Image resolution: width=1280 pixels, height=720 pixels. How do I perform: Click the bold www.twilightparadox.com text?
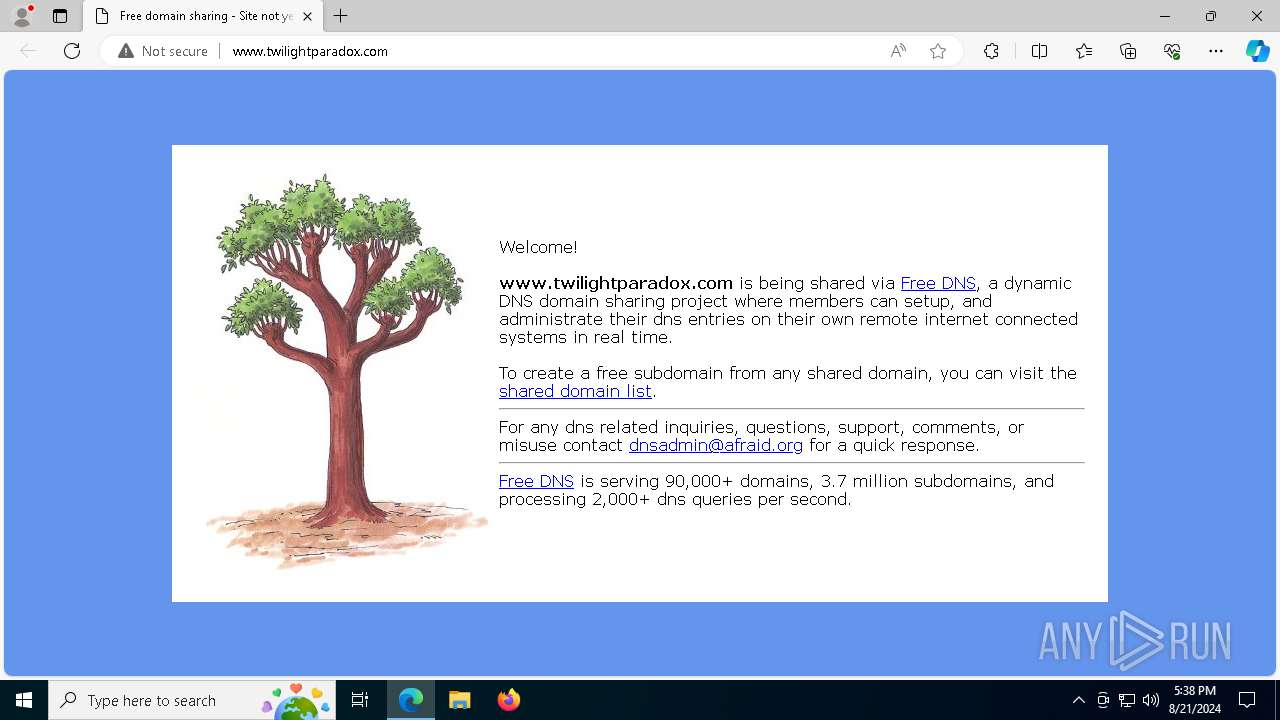click(616, 283)
